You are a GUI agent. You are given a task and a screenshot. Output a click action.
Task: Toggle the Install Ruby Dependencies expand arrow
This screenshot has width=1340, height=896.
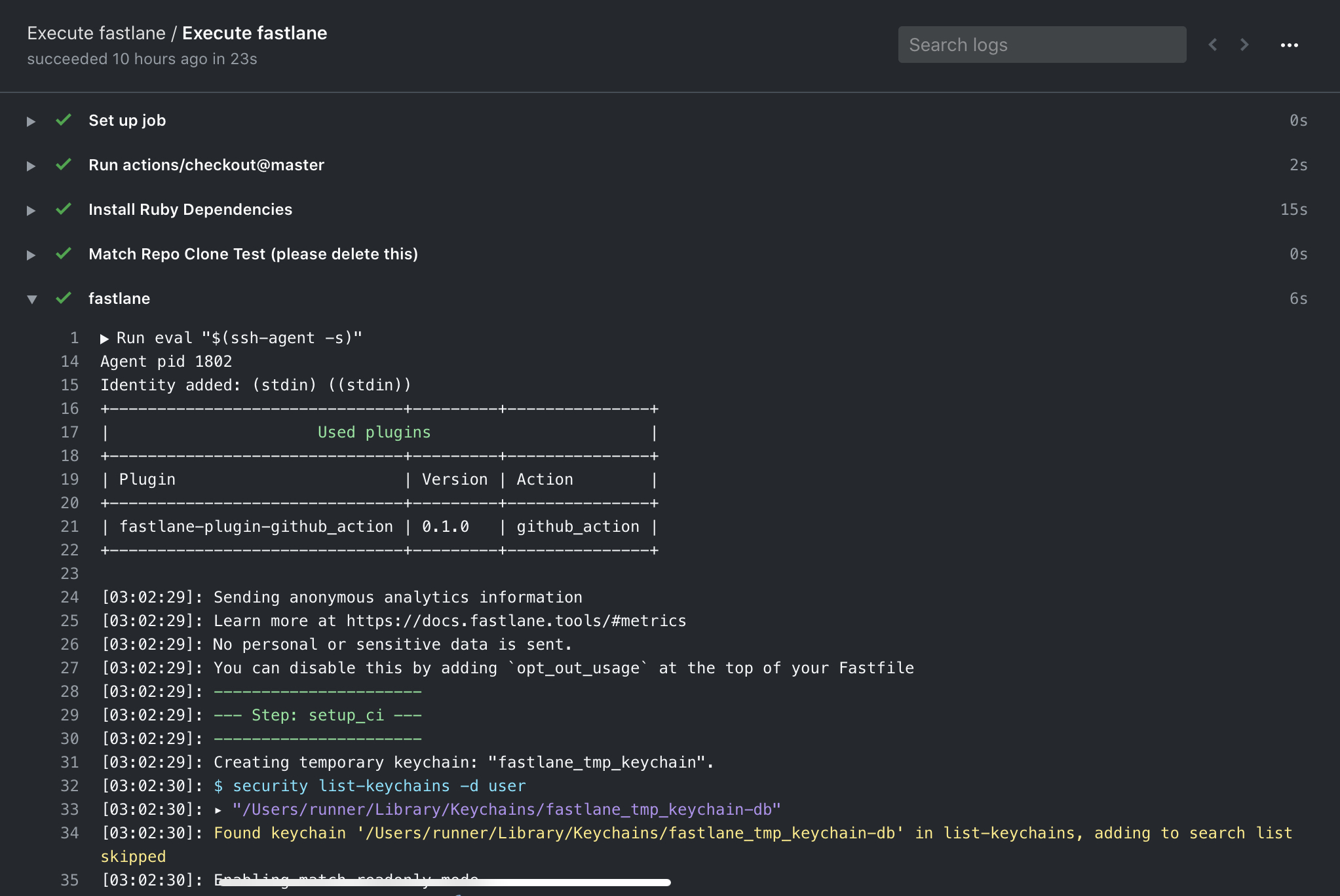pyautogui.click(x=30, y=209)
